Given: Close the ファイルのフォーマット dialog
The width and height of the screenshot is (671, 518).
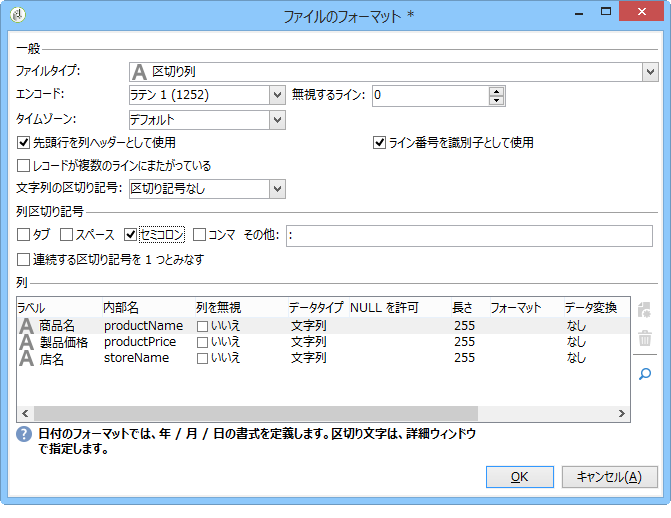Looking at the screenshot, I should (641, 12).
